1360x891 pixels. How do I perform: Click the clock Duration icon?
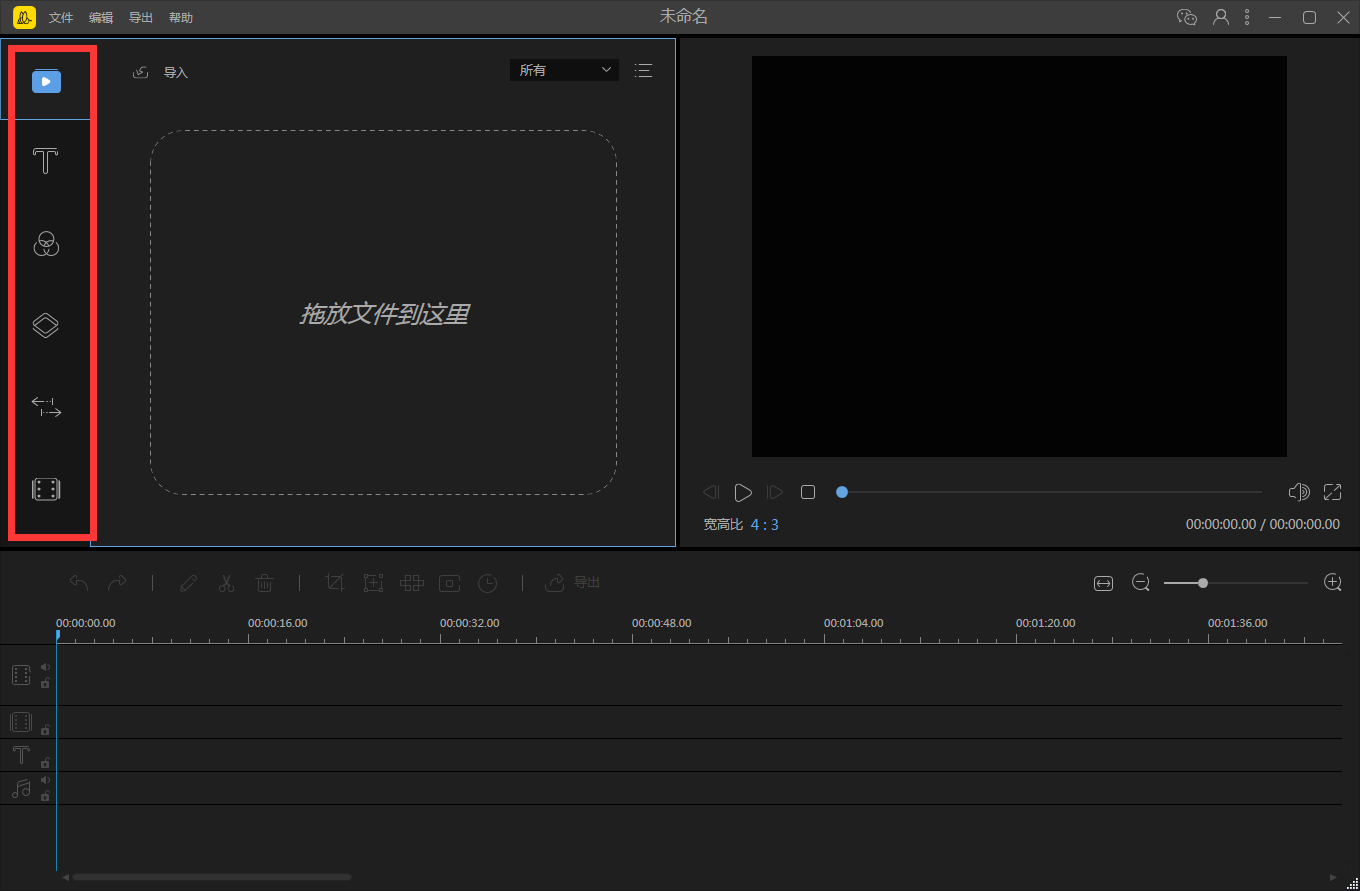tap(487, 583)
